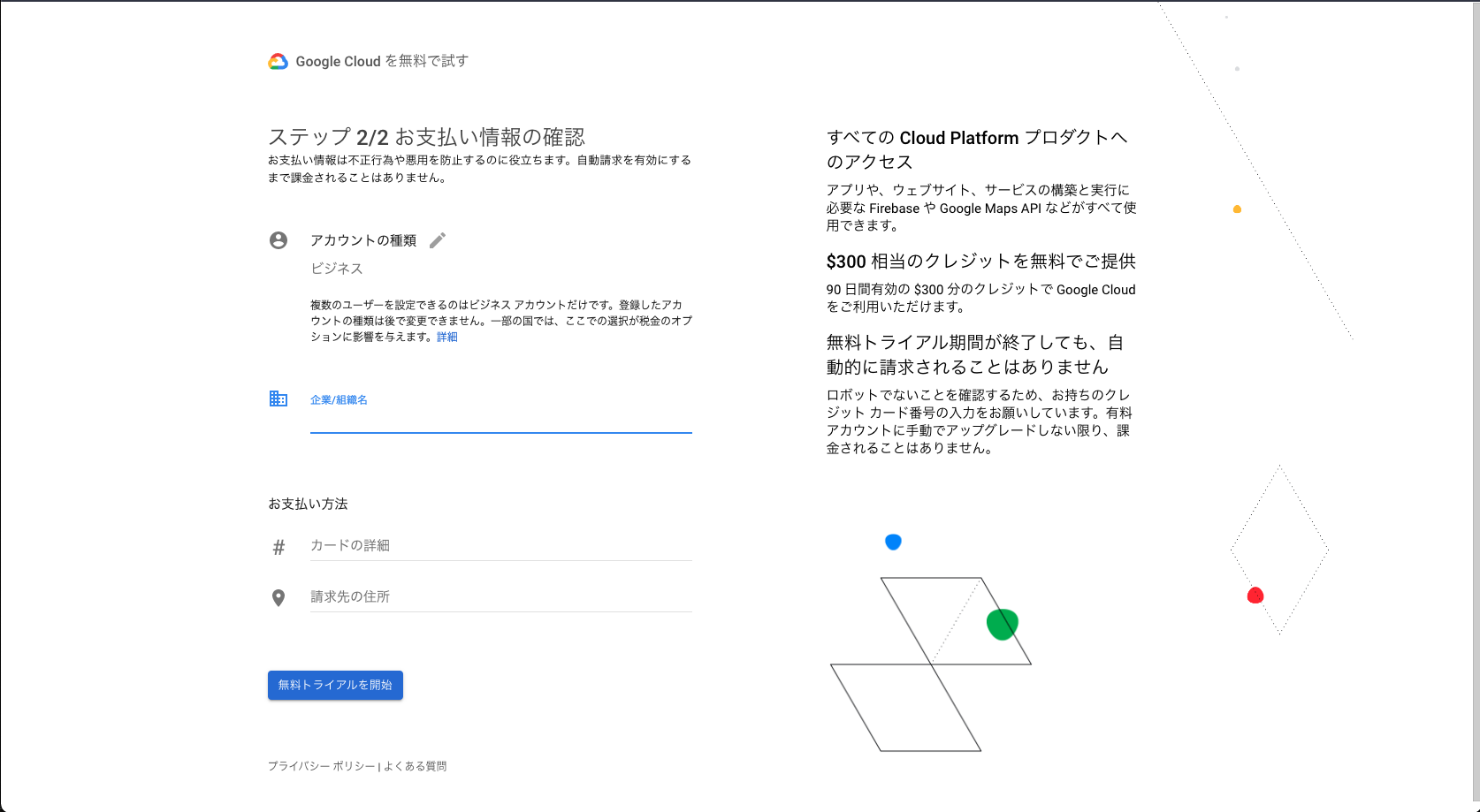Click 無料トライアル期間が終了しても heading
This screenshot has width=1480, height=812.
[975, 354]
